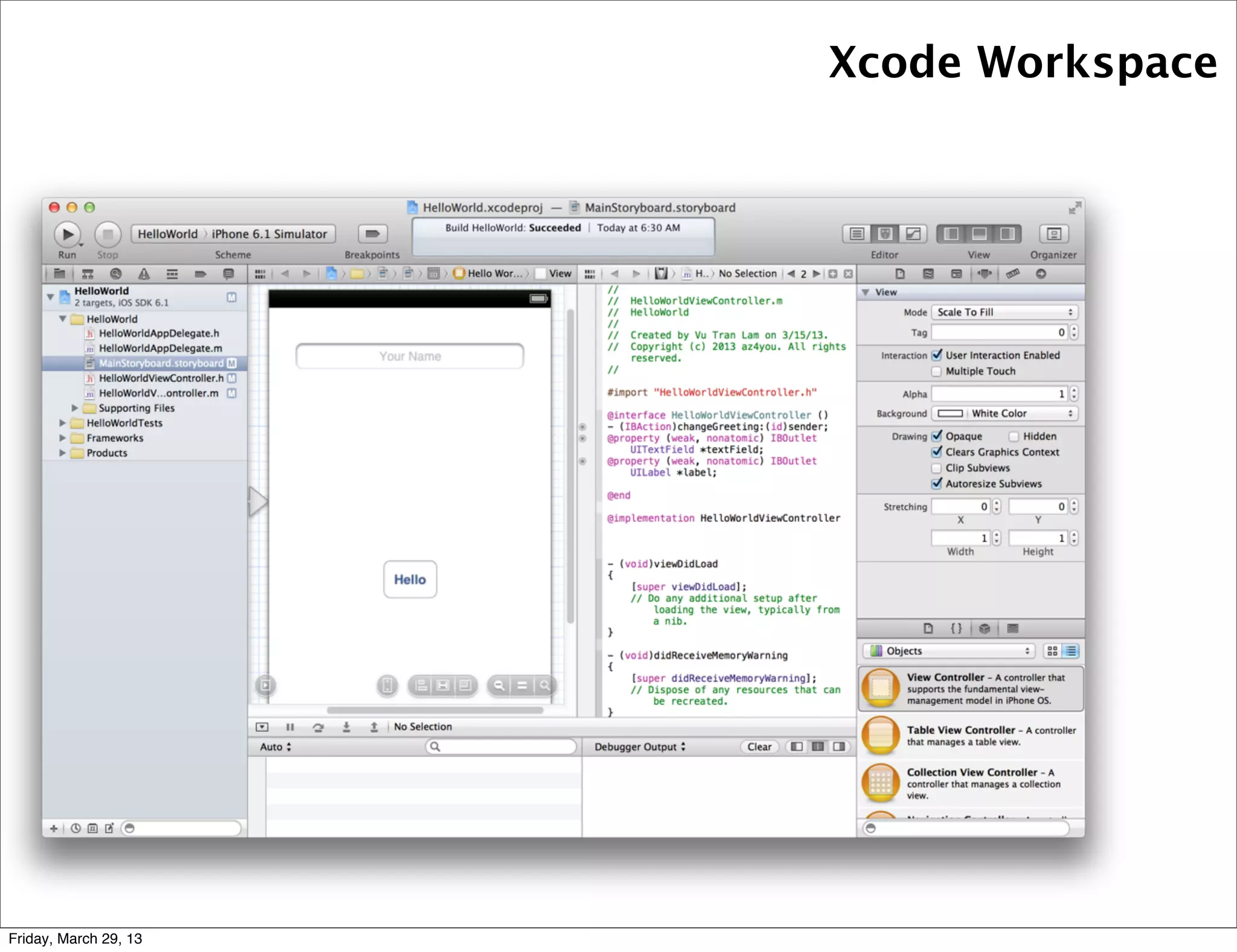Toggle Autoresize Subviews checkbox
Screen dimensions: 1237x952
click(x=937, y=483)
